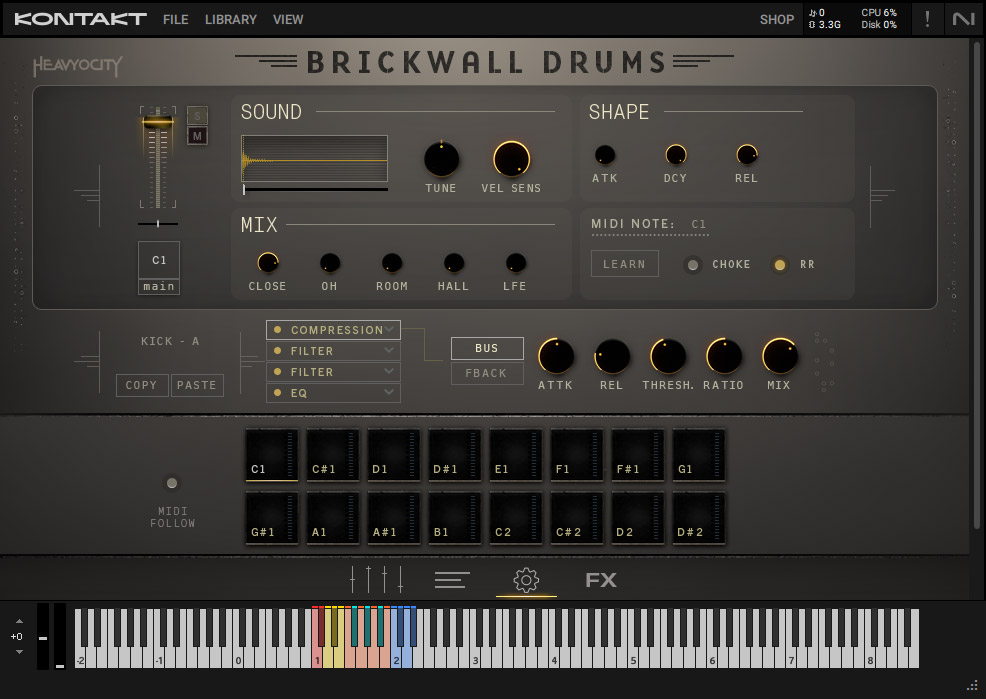Toggle the COMPRESSION effect power dot
This screenshot has height=699, width=986.
[x=277, y=329]
